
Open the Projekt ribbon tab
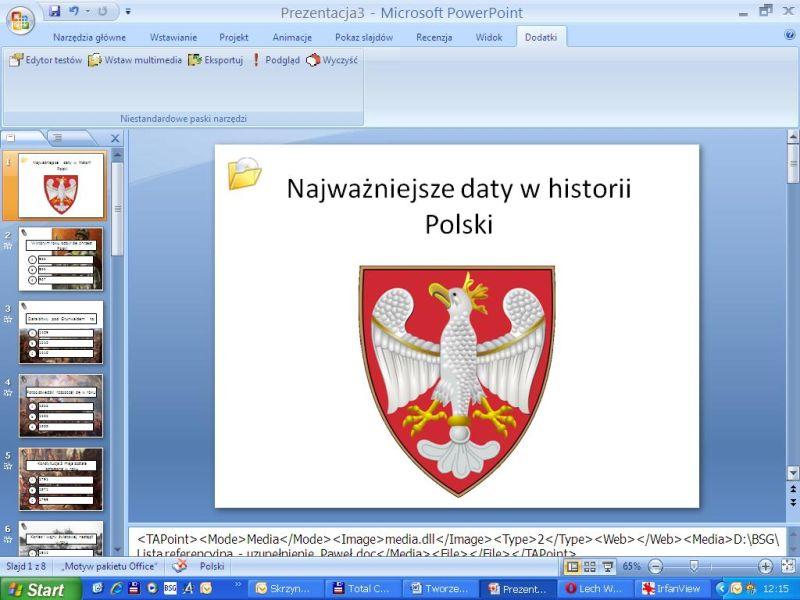(x=234, y=37)
